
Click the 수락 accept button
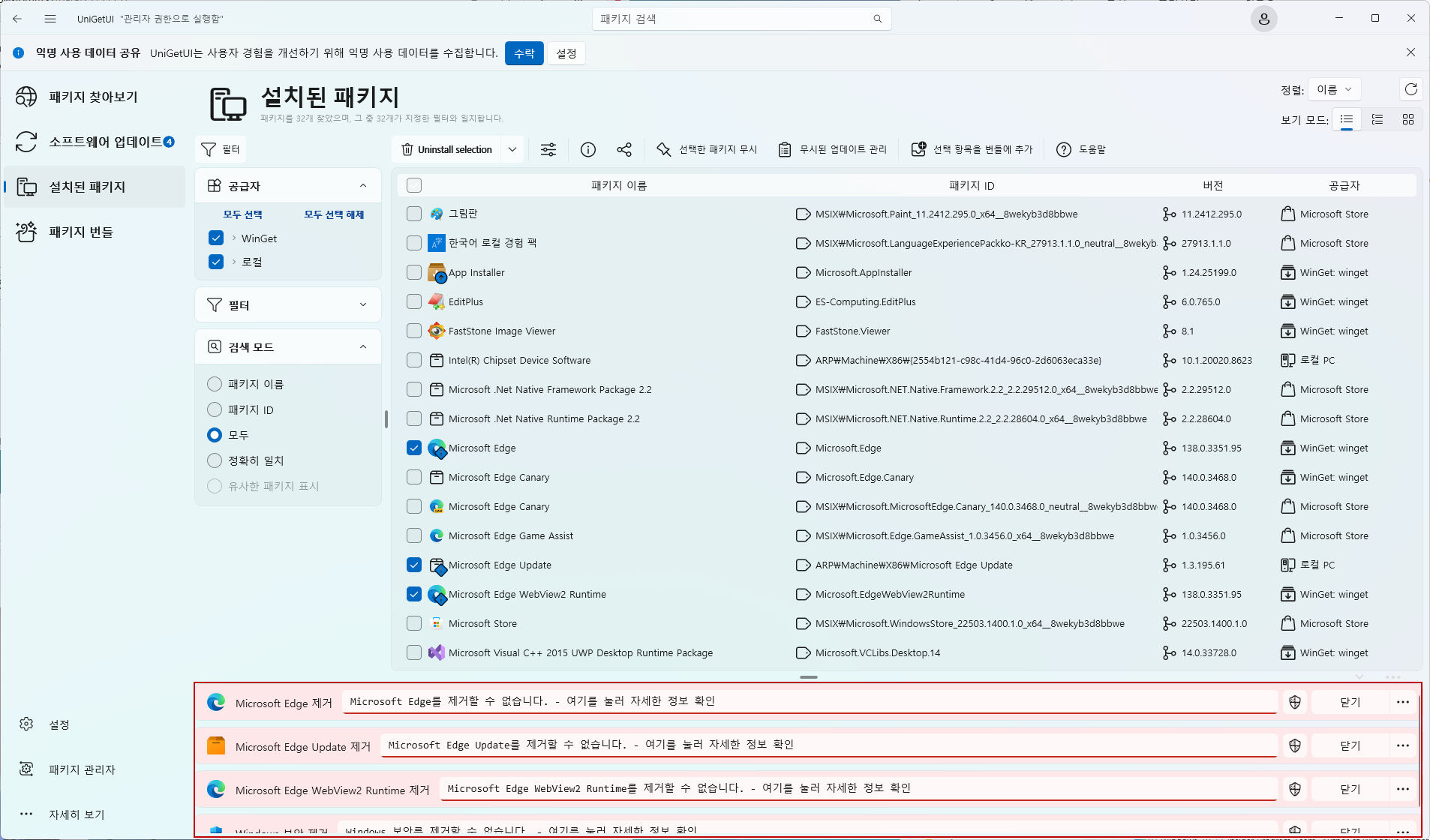tap(524, 53)
